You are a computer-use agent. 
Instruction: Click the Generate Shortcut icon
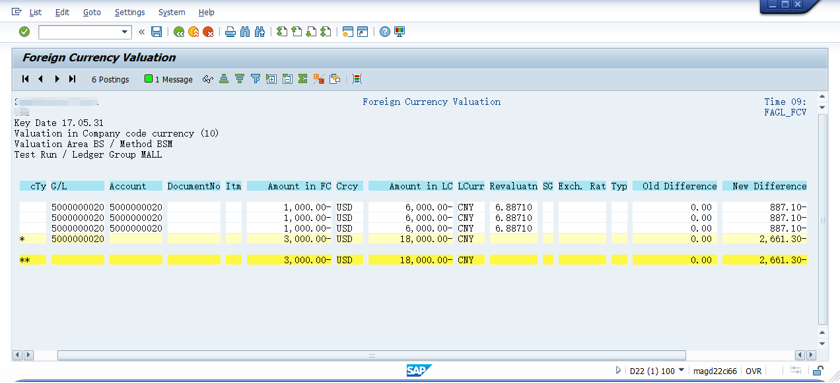point(363,32)
